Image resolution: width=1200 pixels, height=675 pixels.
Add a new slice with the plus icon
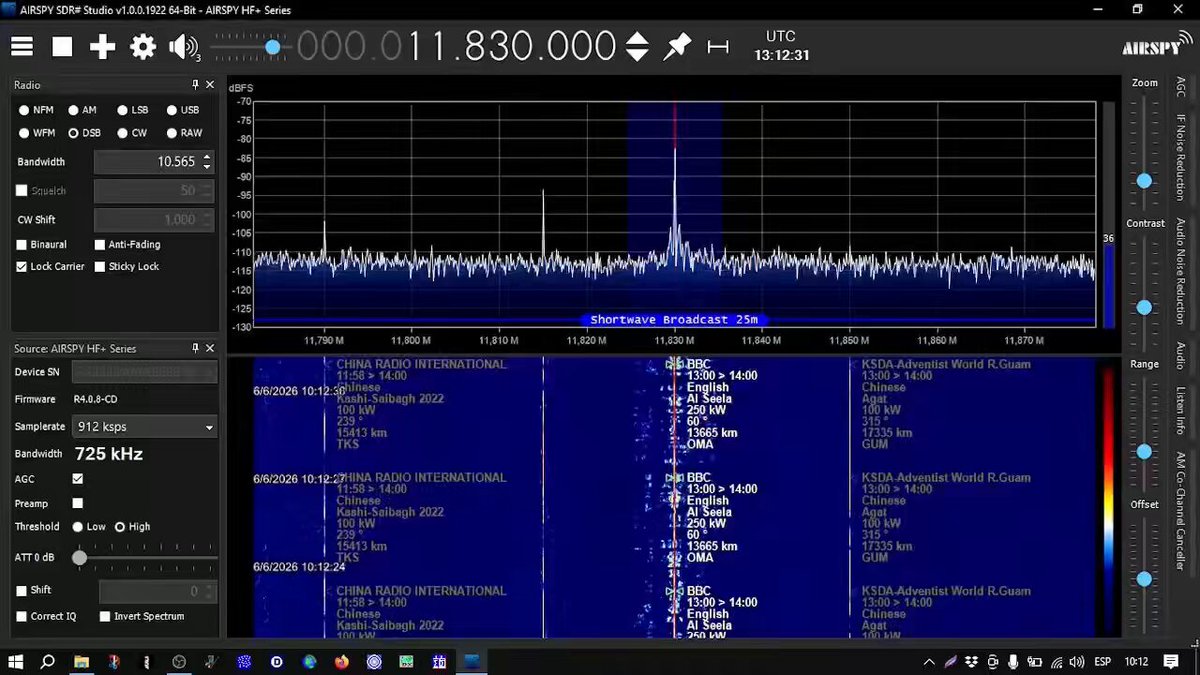tap(102, 47)
